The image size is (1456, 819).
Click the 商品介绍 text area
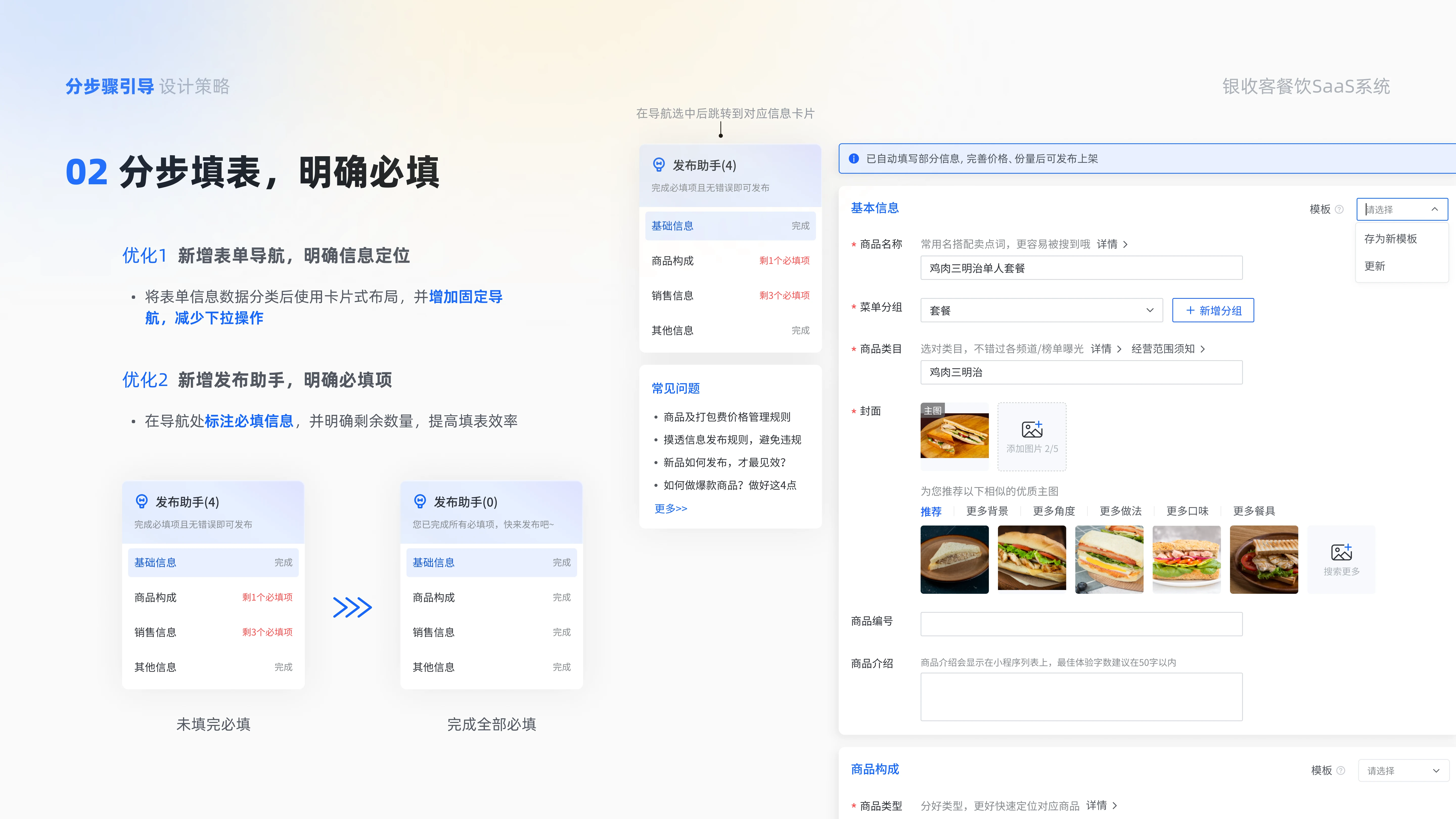point(1081,696)
